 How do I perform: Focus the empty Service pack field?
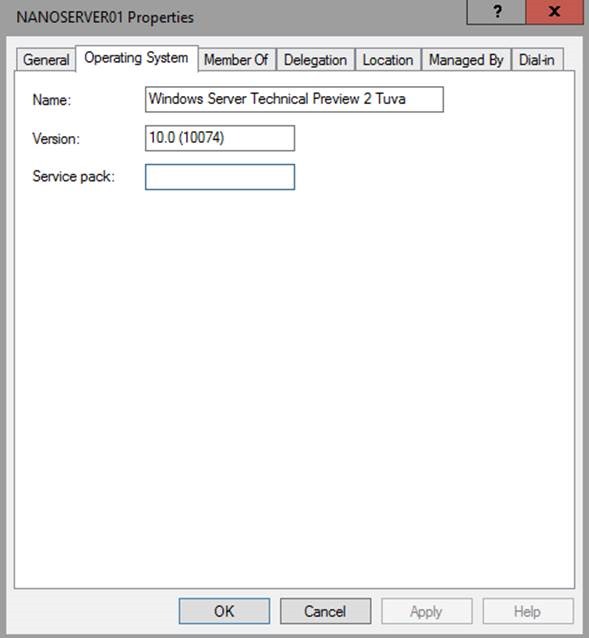[x=220, y=177]
